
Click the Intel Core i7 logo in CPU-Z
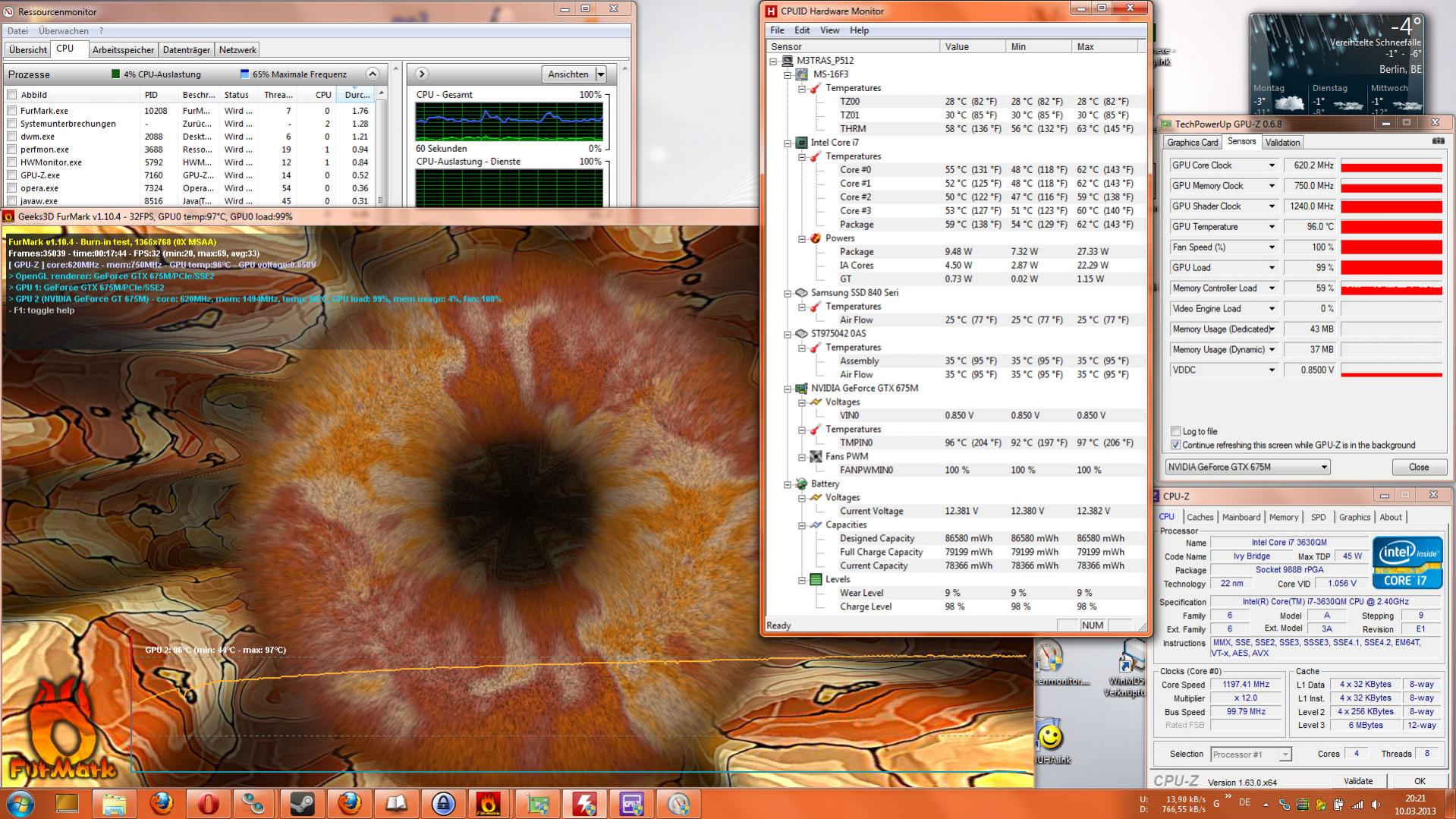click(x=1407, y=562)
